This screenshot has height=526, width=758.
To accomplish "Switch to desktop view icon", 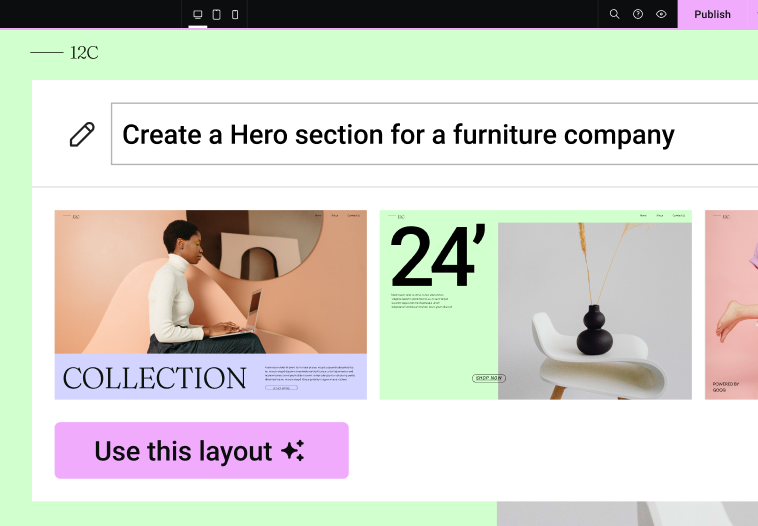I will point(198,15).
